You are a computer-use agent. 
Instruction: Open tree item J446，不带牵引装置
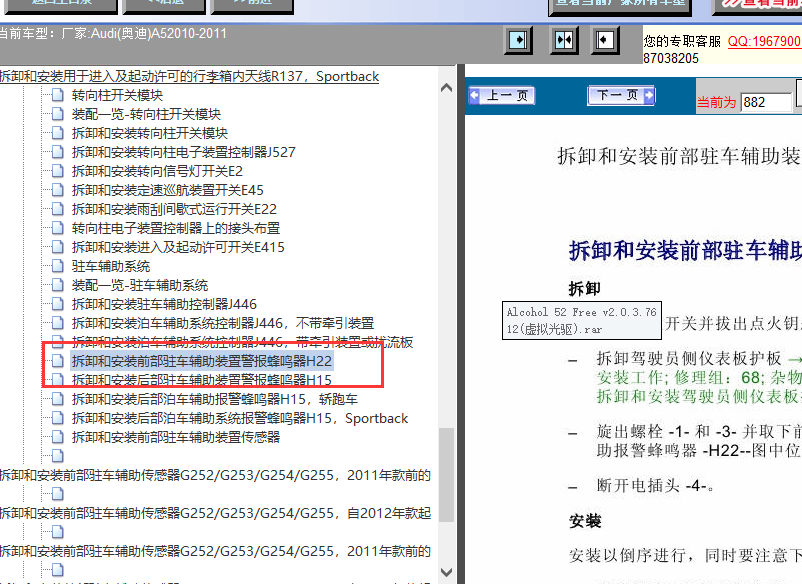[223, 323]
